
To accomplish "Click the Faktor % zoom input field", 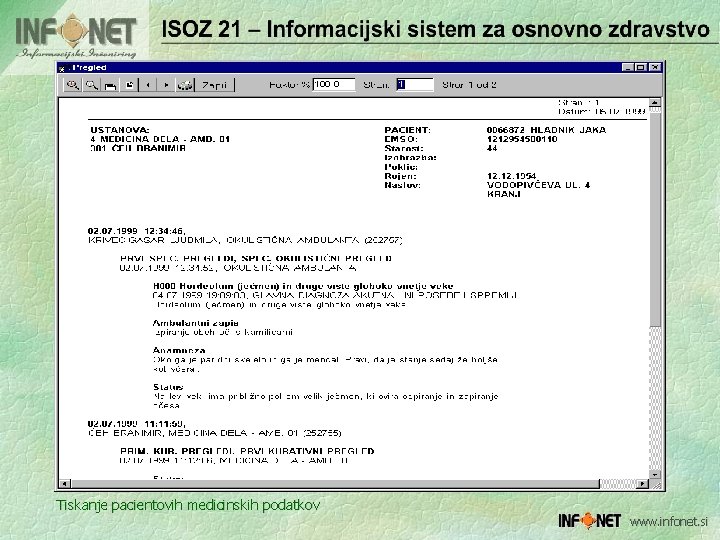I will [334, 84].
